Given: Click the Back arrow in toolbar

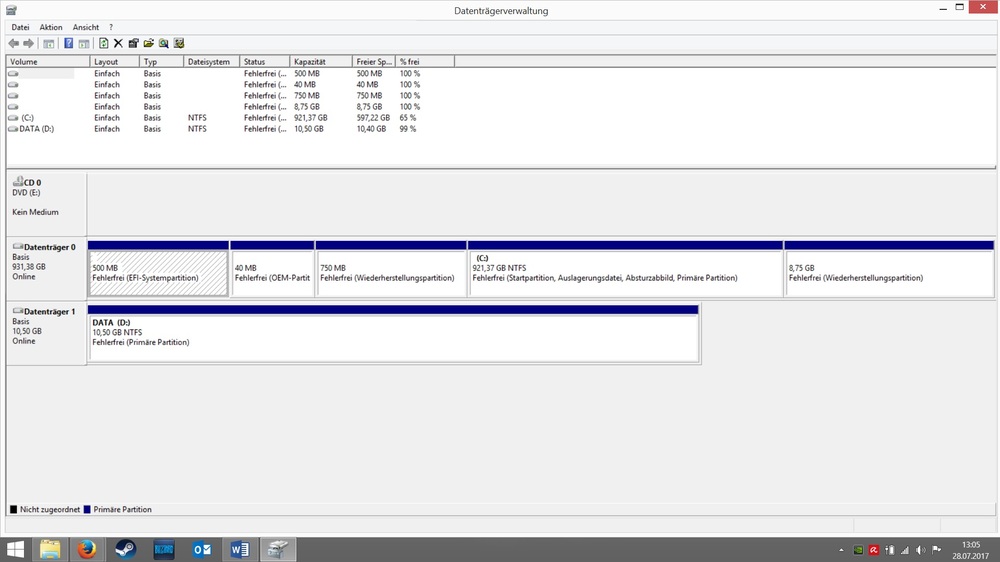Looking at the screenshot, I should pyautogui.click(x=14, y=43).
